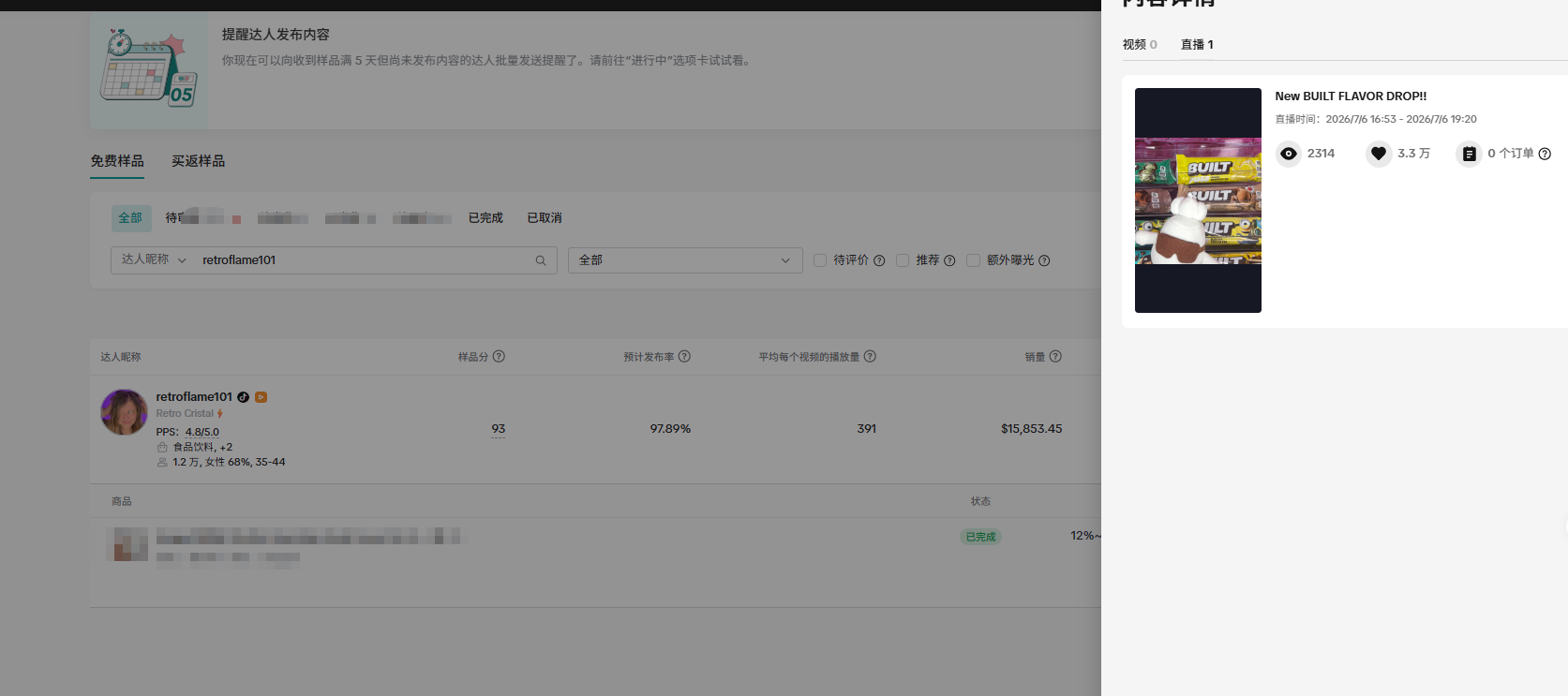Click the 97.89% publish rate value
The height and width of the screenshot is (696, 1568).
670,429
